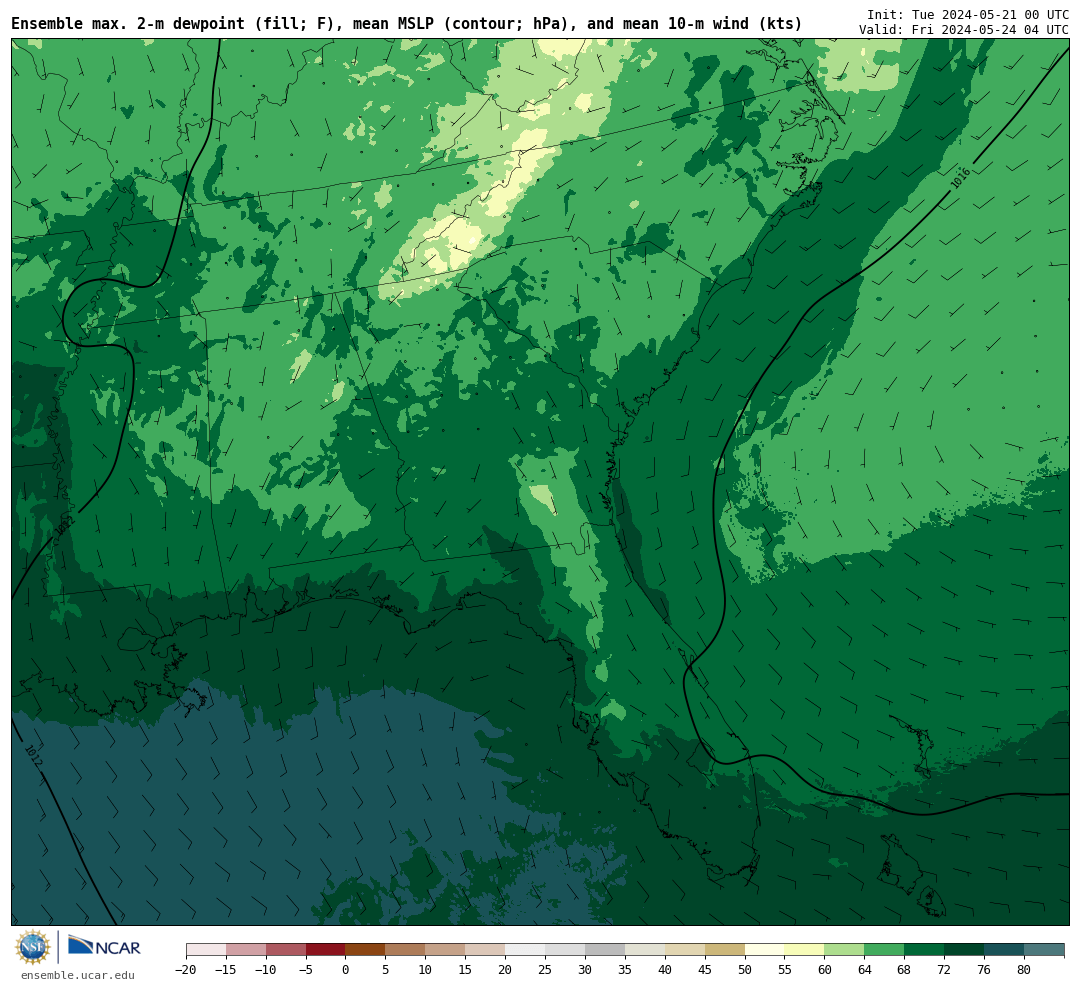Click the tan swatch between 10 and 15
The image size is (1080, 988).
[x=446, y=950]
